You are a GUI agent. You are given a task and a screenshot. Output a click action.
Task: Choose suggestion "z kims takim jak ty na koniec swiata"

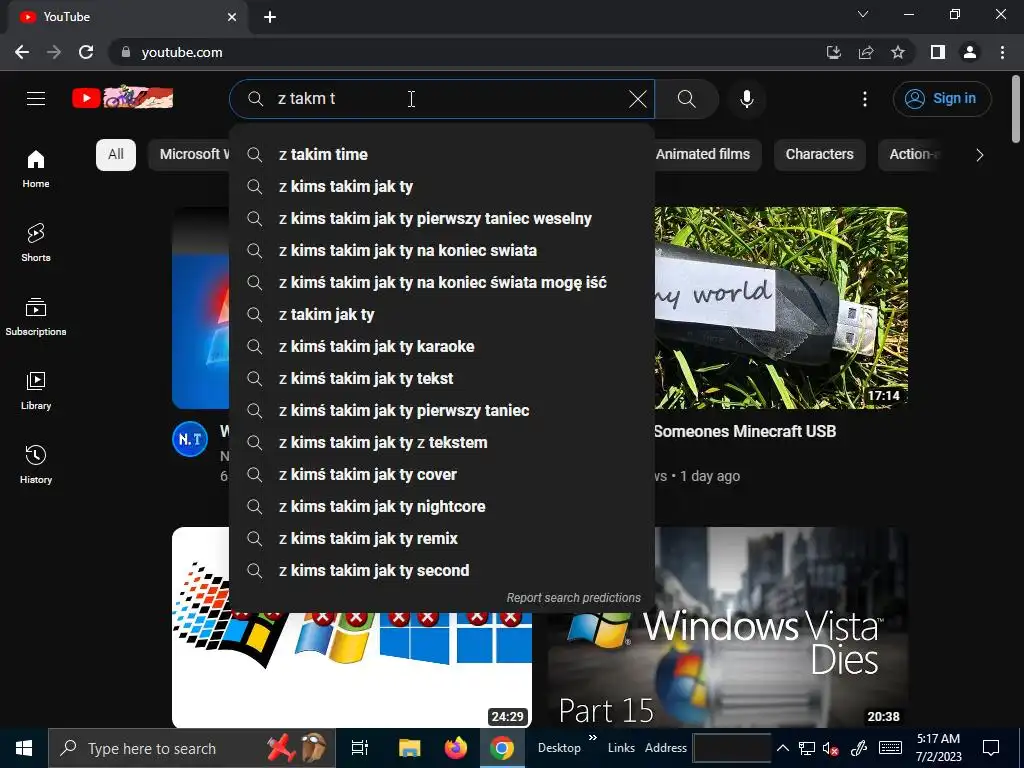point(441,251)
